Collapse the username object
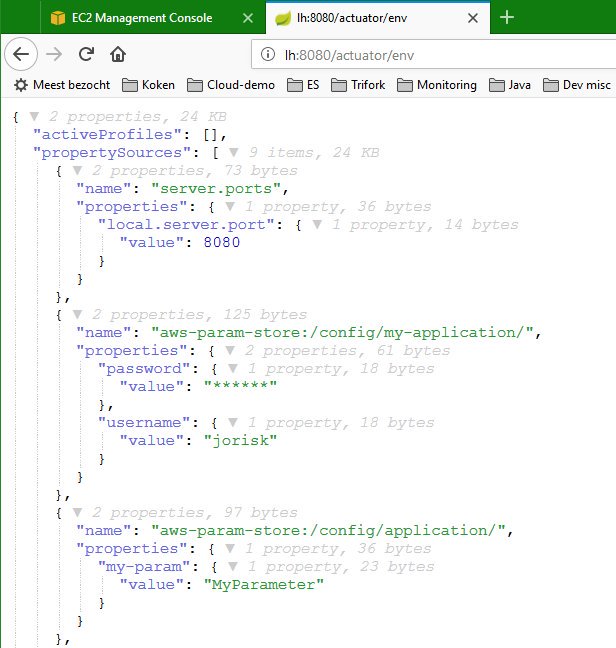The width and height of the screenshot is (616, 648). [x=233, y=423]
